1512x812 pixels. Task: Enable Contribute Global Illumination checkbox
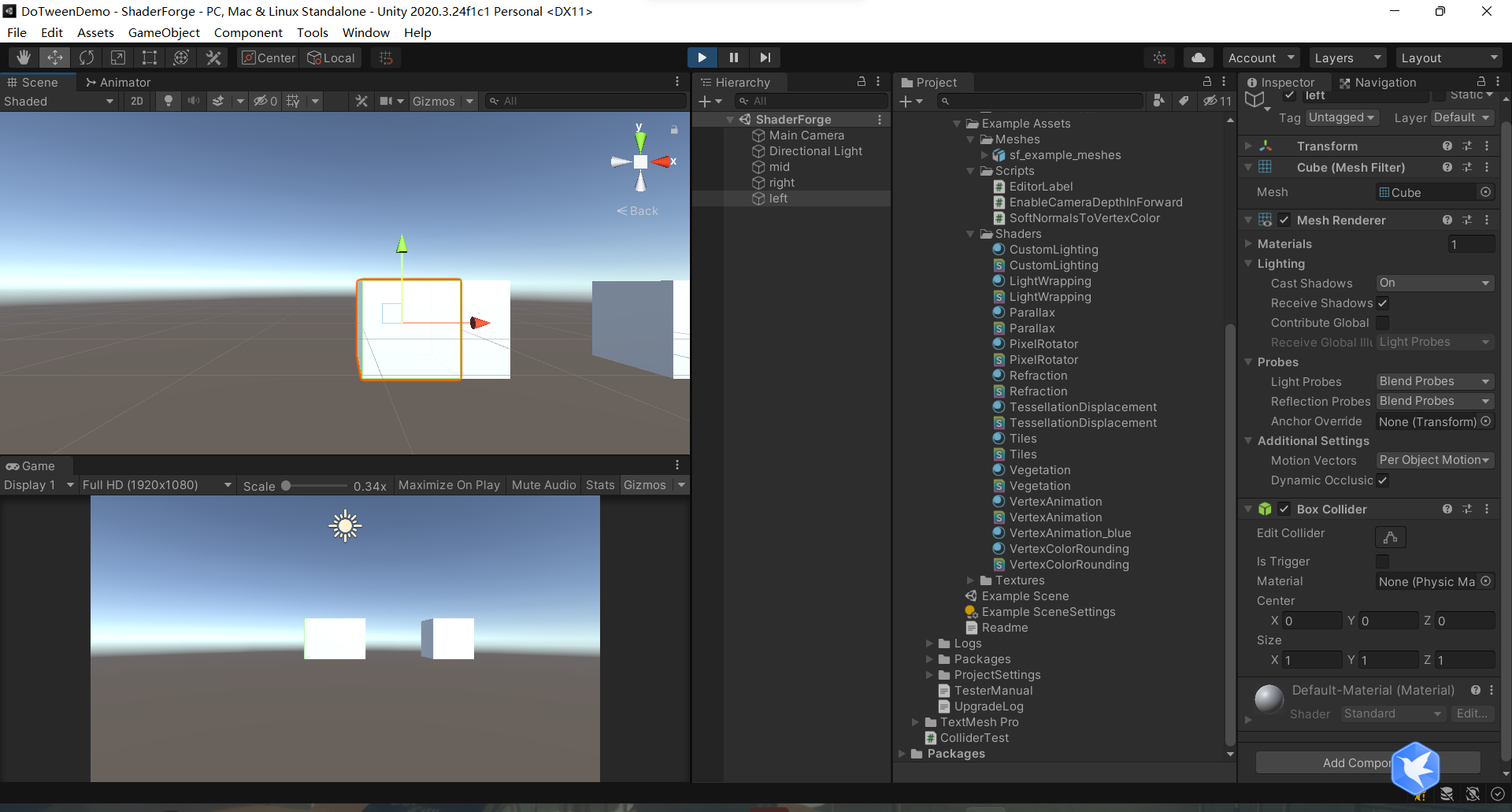pos(1383,323)
